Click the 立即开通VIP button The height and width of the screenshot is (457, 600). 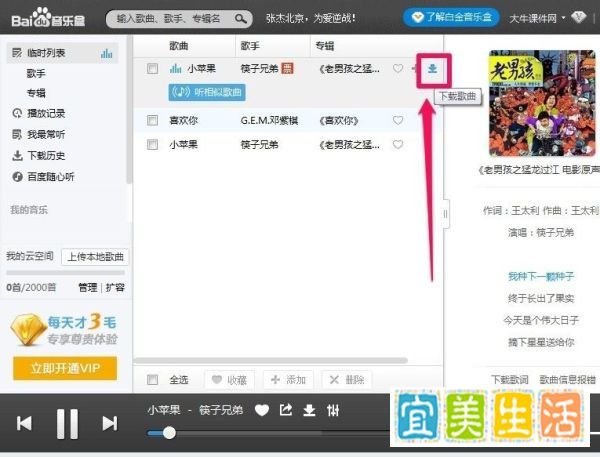pyautogui.click(x=65, y=368)
